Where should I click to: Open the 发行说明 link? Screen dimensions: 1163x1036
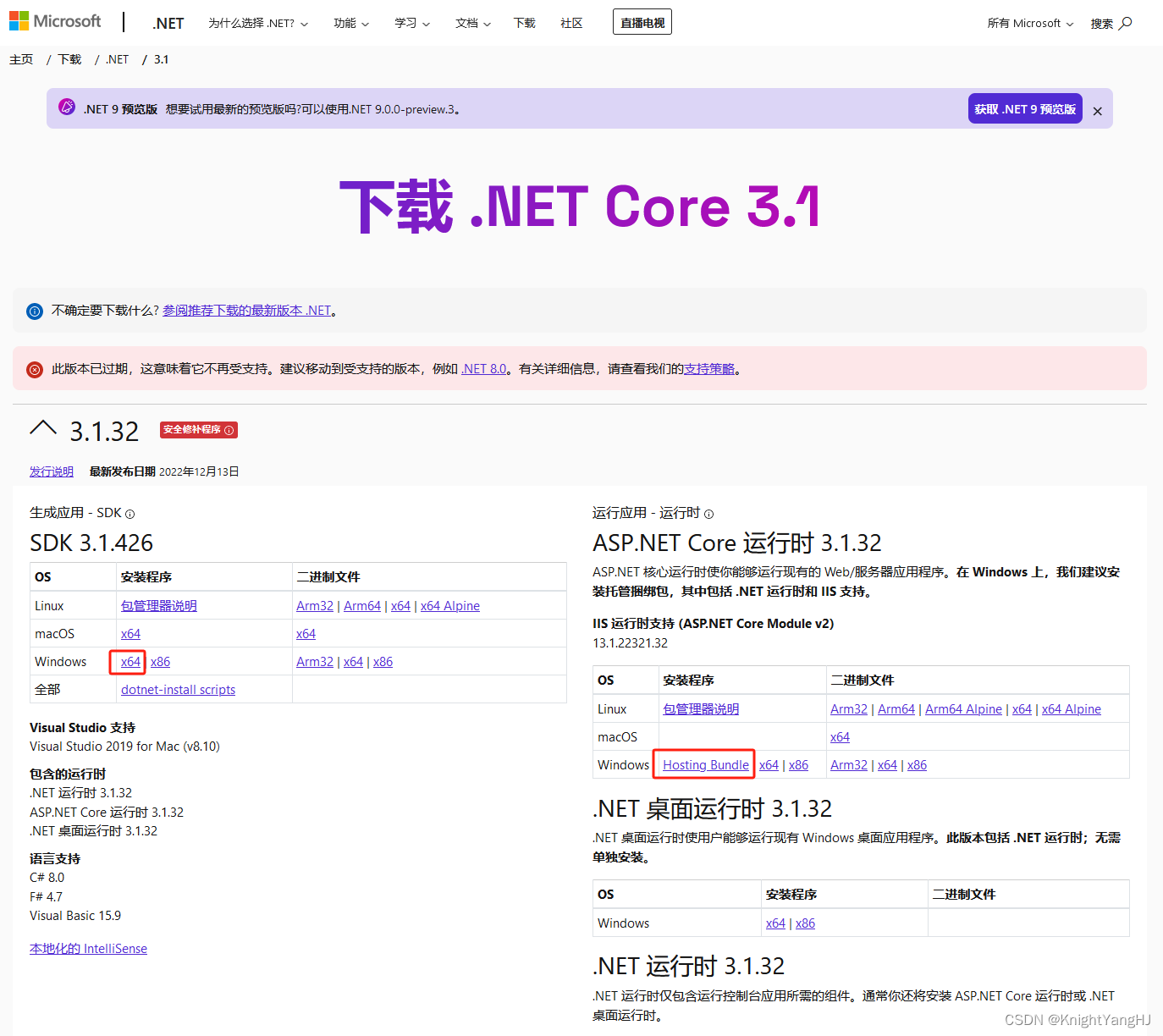point(52,471)
